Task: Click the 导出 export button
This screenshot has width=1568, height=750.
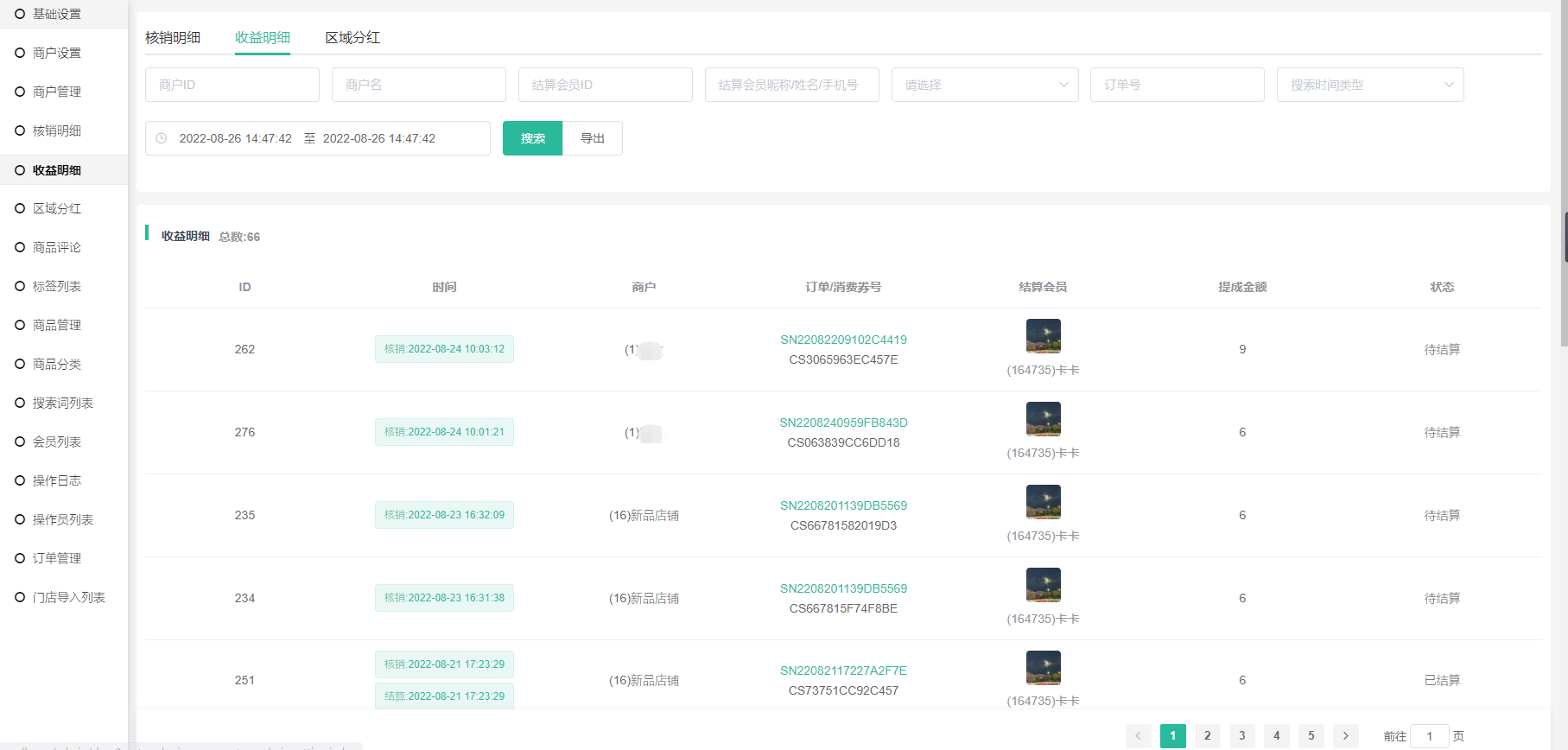Action: pos(593,138)
